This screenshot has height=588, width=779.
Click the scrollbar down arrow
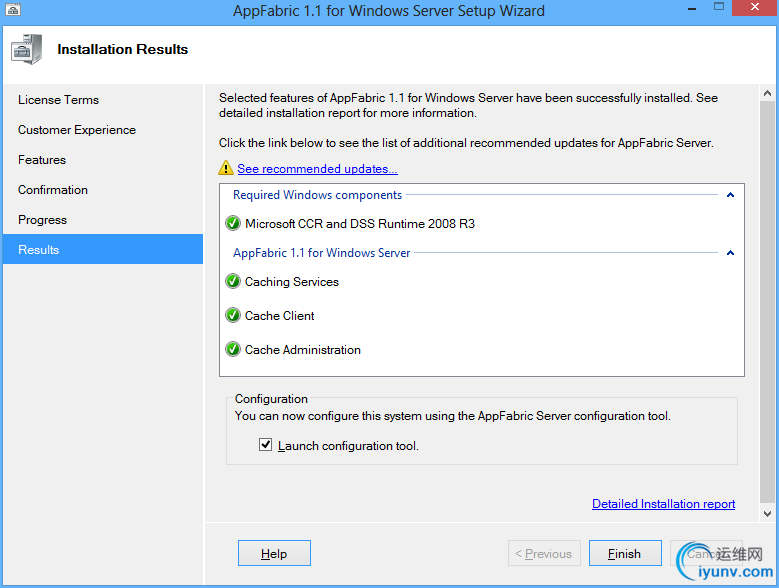point(768,514)
